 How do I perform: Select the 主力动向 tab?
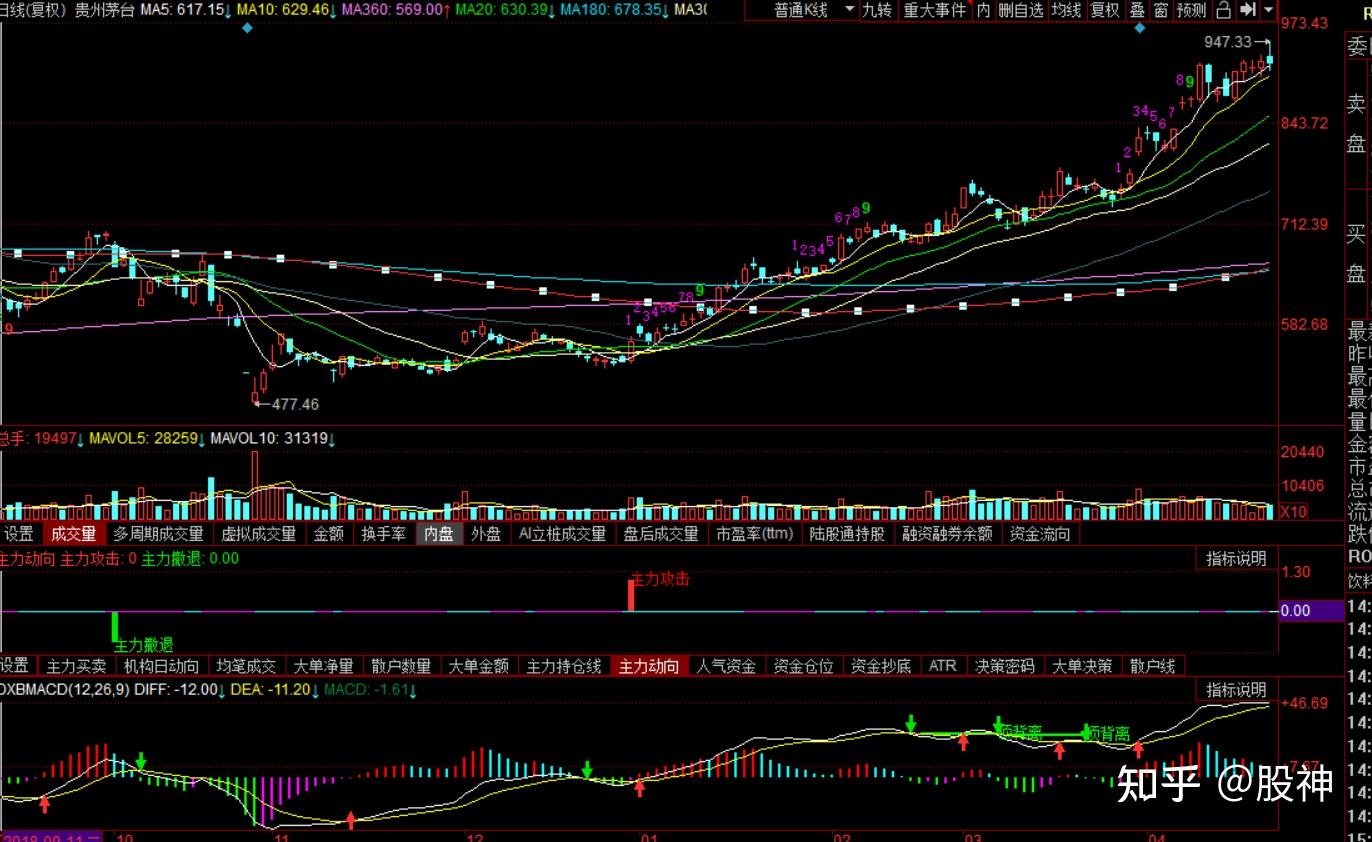point(649,666)
